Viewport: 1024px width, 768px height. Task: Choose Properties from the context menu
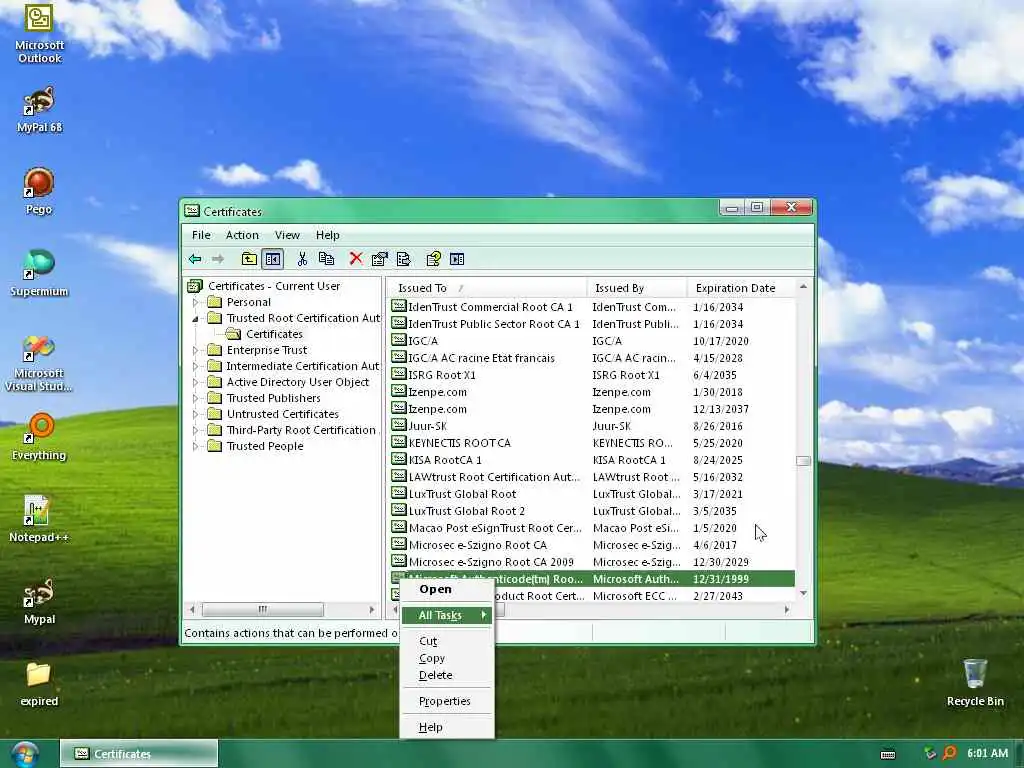(447, 701)
